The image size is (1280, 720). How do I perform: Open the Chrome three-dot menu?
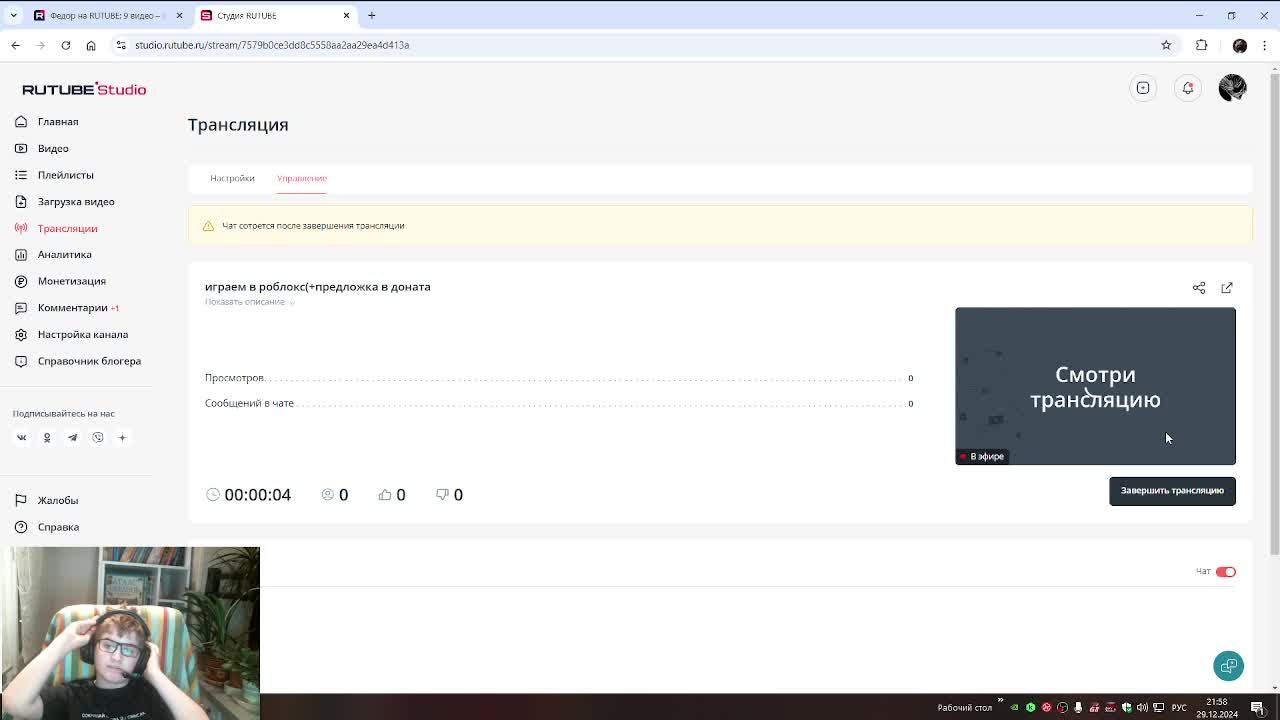pos(1265,45)
